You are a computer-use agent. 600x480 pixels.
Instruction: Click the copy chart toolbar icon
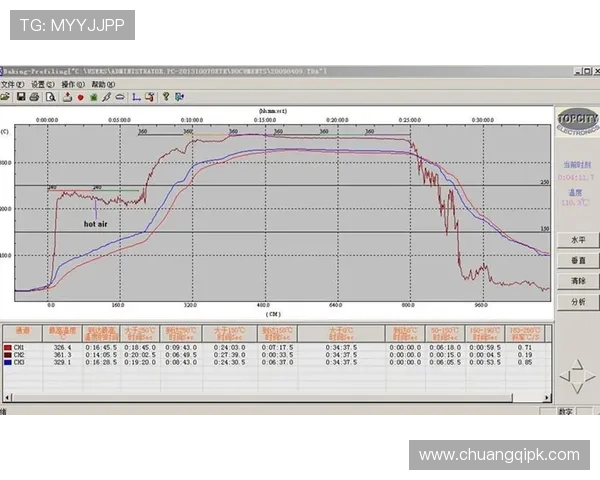pos(150,97)
